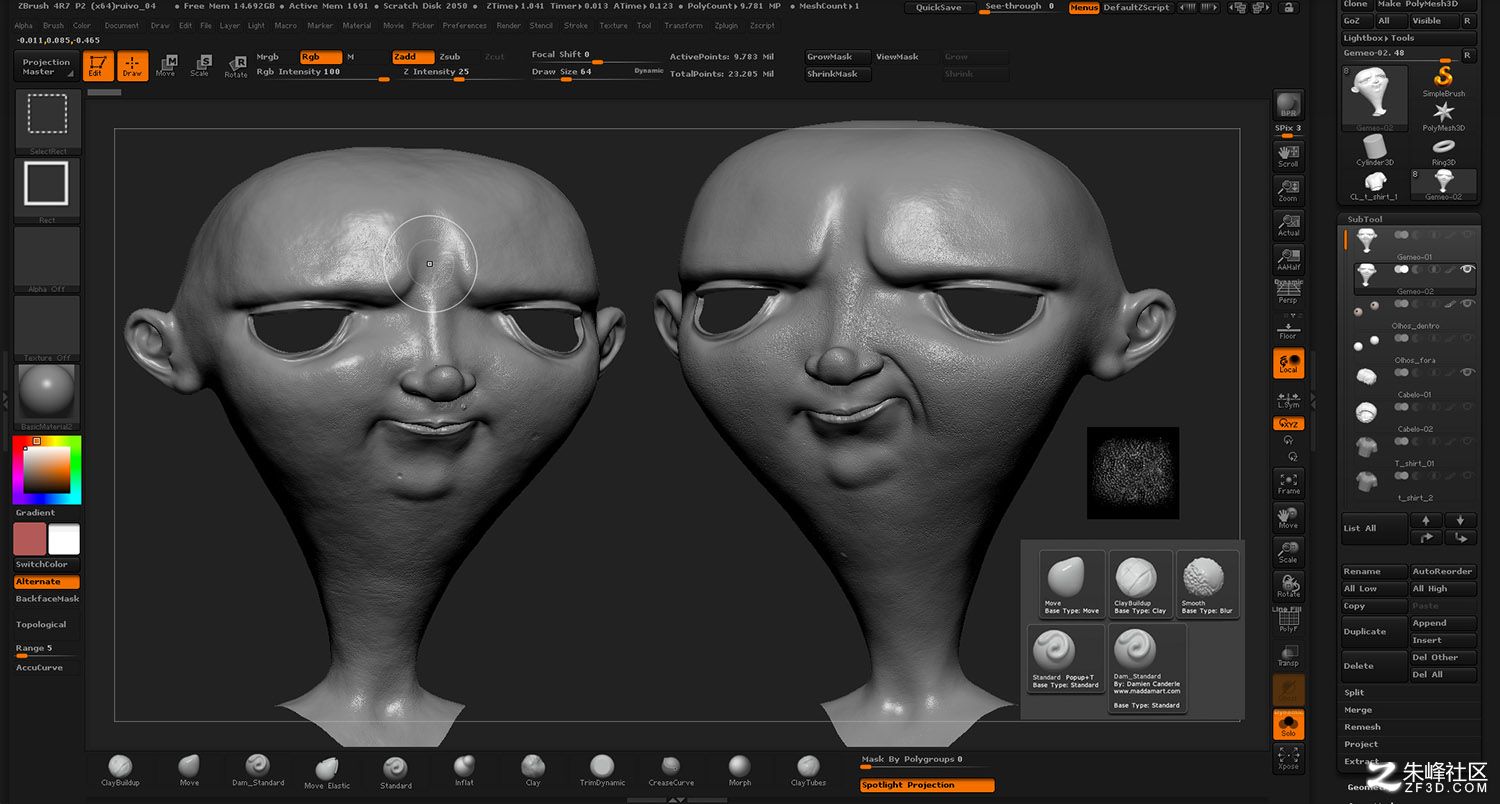Click the Append button

pyautogui.click(x=1443, y=622)
